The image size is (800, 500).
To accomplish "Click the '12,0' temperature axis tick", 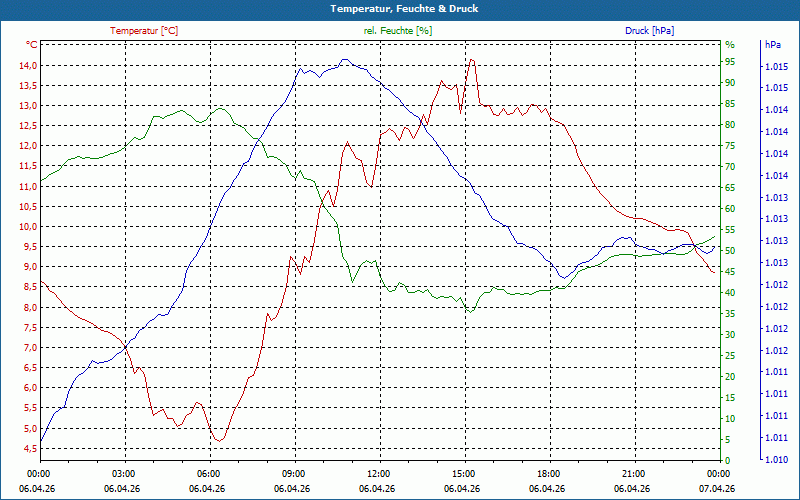I will coord(29,146).
